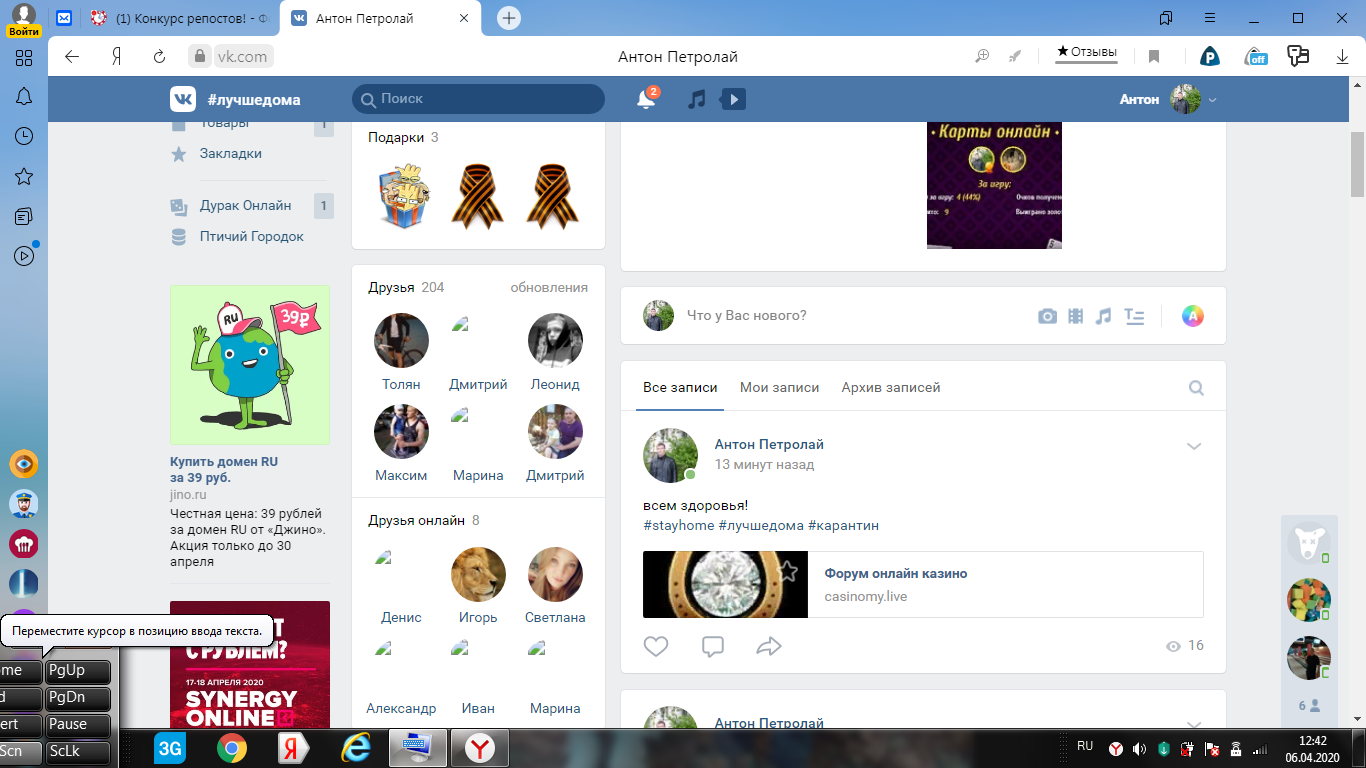Open browser sidebar notifications bell

[x=24, y=97]
